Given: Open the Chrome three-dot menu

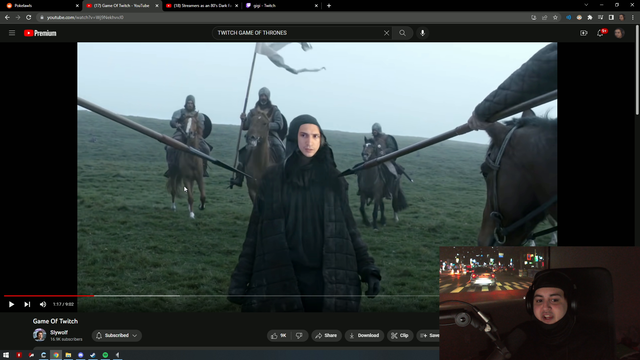Looking at the screenshot, I should [633, 18].
